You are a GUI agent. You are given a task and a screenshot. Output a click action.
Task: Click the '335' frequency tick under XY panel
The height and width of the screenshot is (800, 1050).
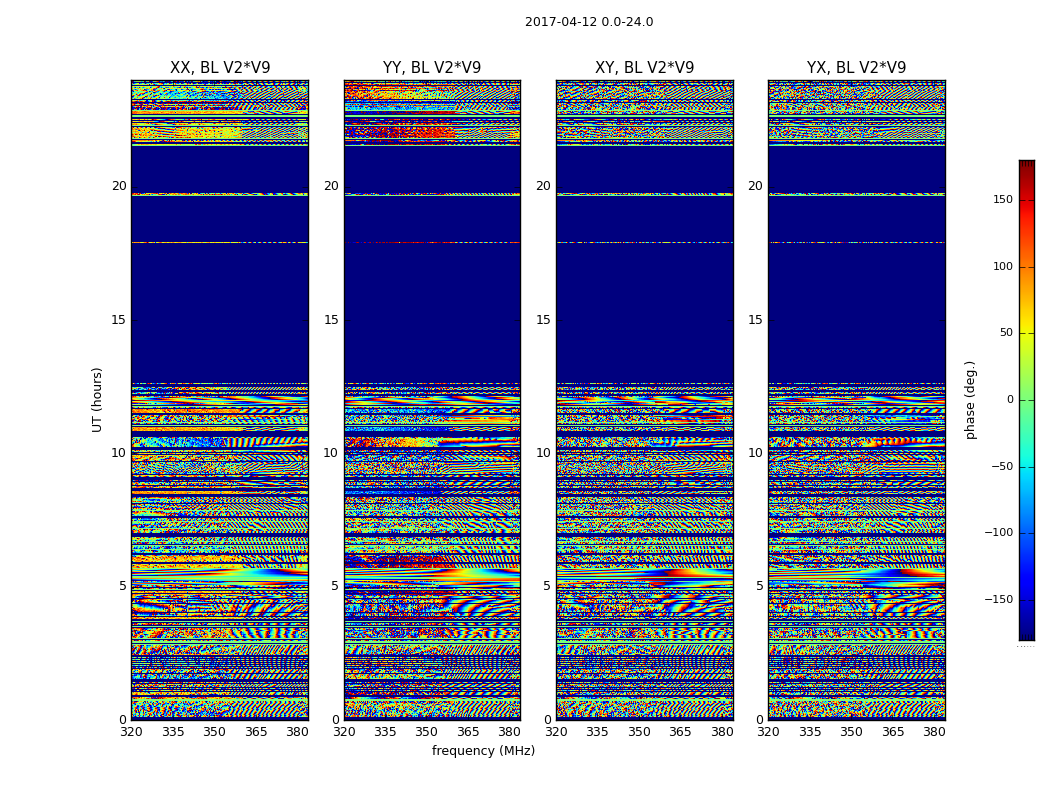tap(597, 732)
